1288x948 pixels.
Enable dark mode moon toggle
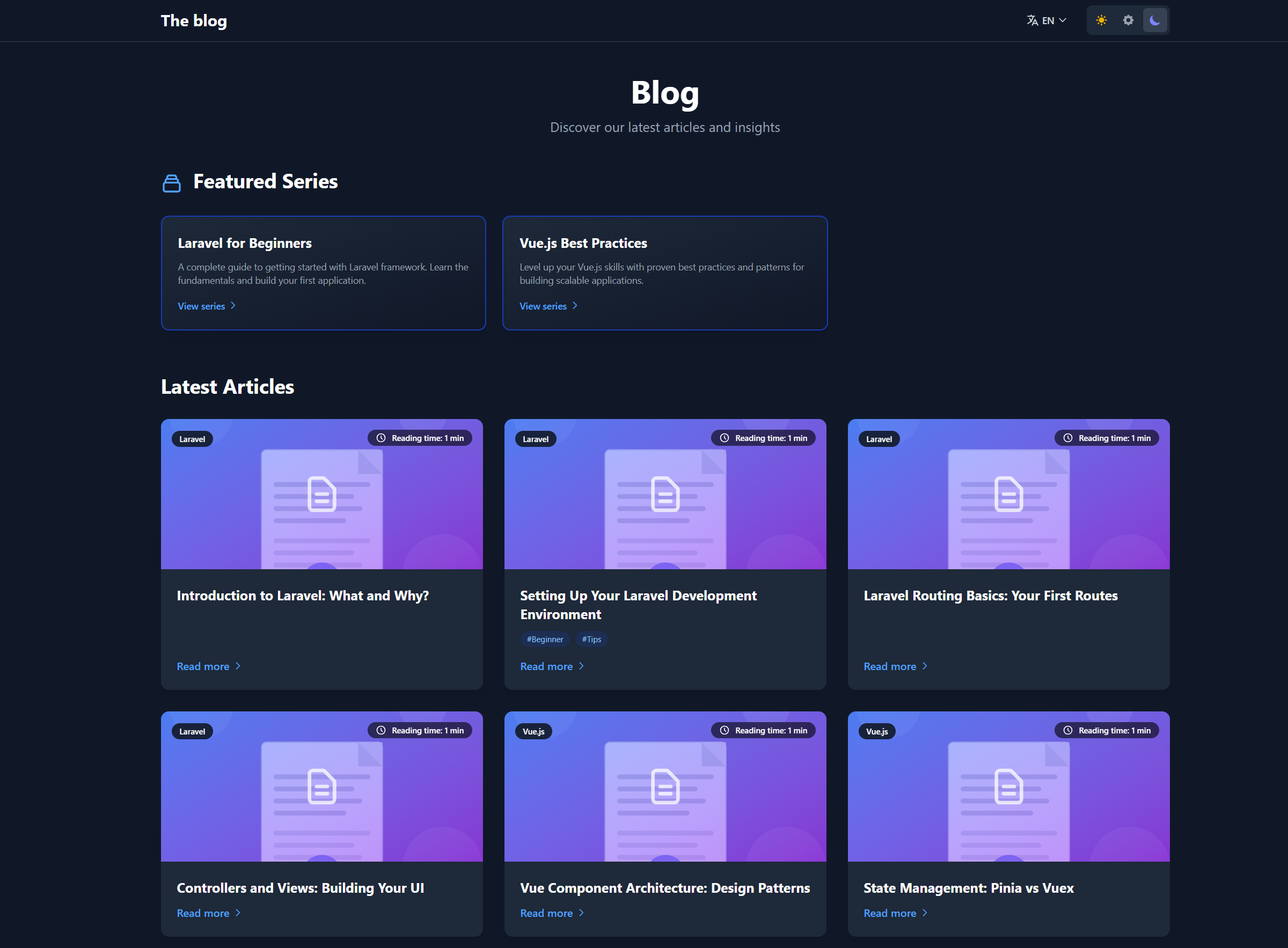point(1155,21)
